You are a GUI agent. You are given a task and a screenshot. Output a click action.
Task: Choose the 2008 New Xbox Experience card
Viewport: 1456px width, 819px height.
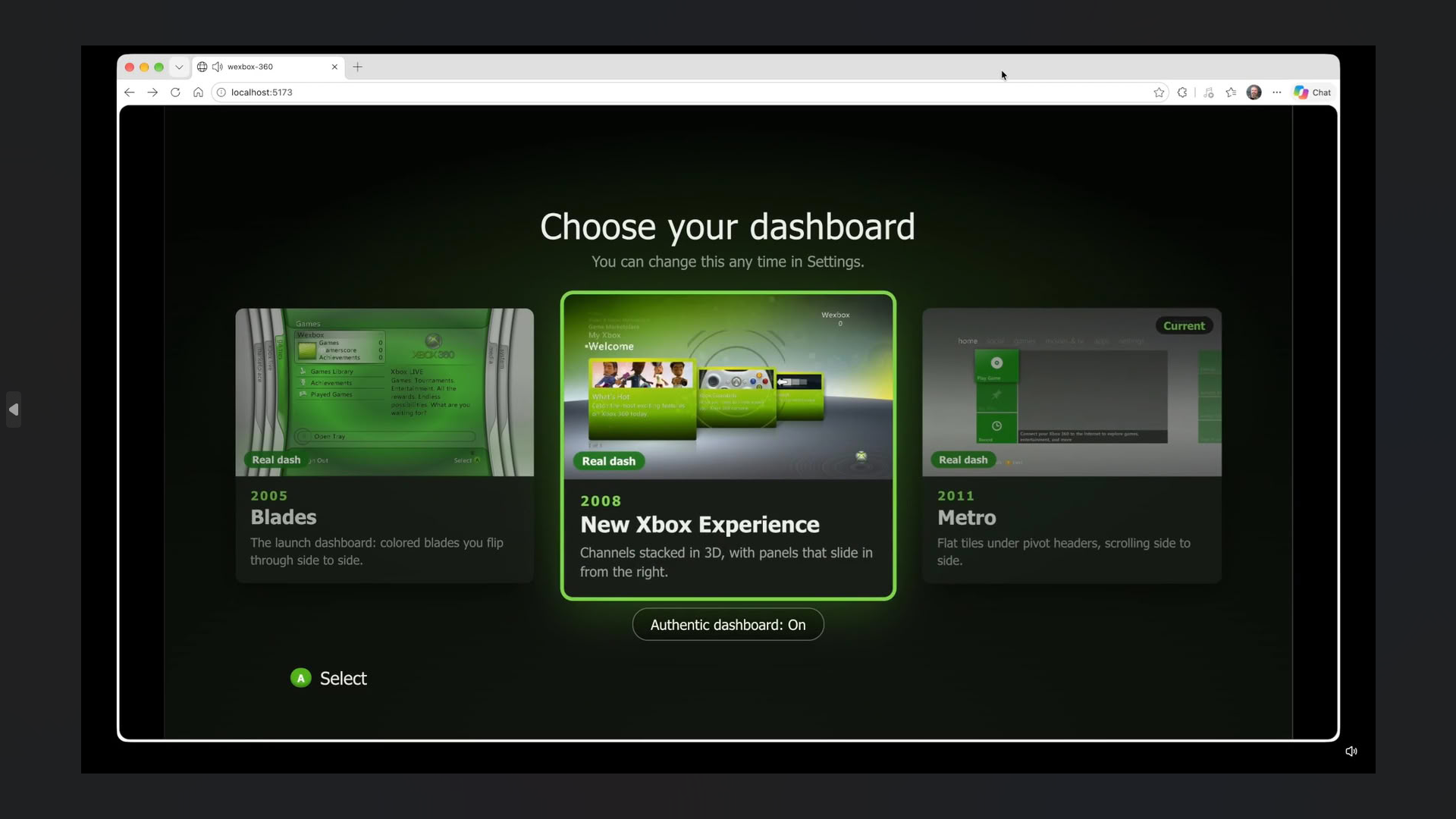coord(728,446)
